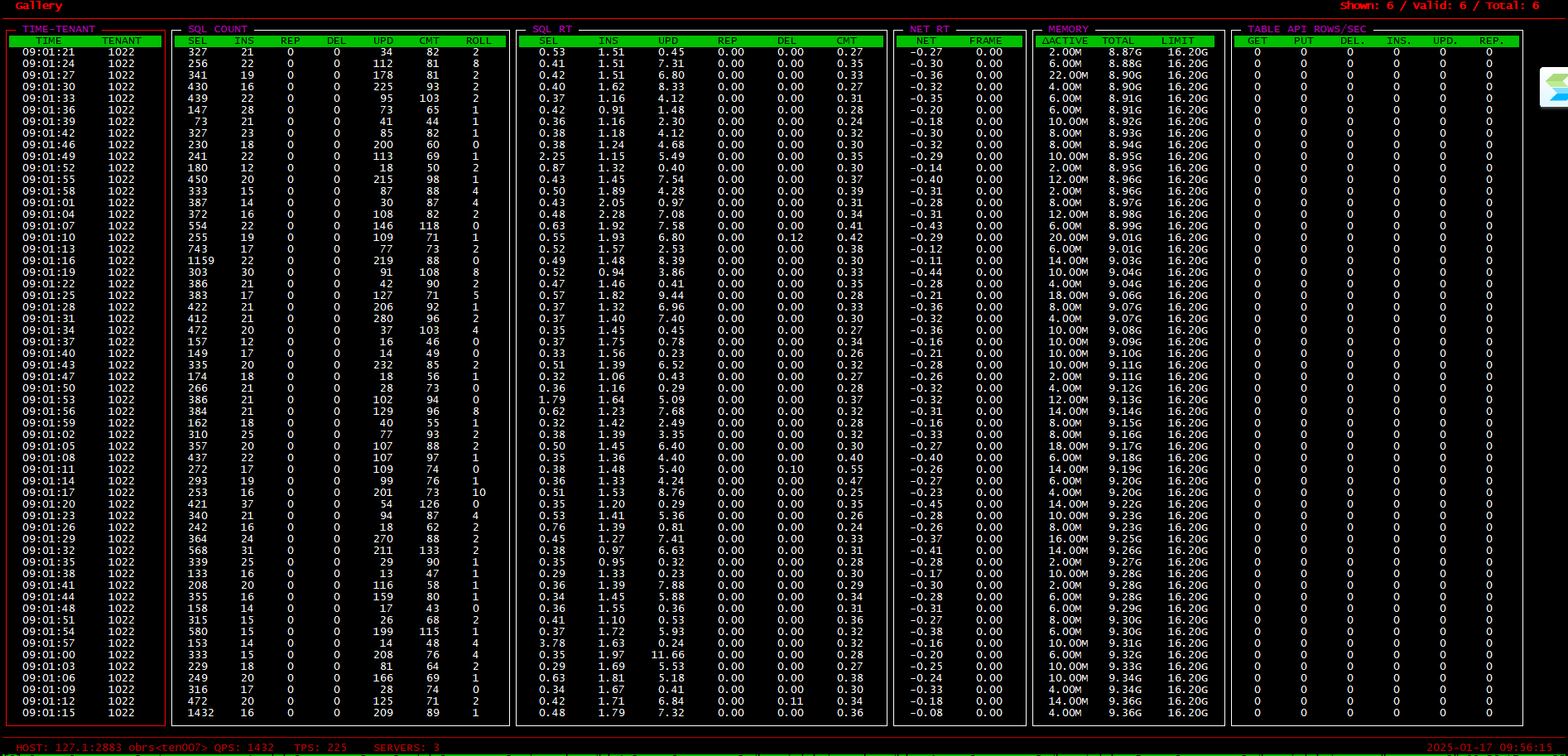Screen dimensions: 1568x756
Task: Click the timestamp 09:01:21 in first row
Action: [x=49, y=52]
